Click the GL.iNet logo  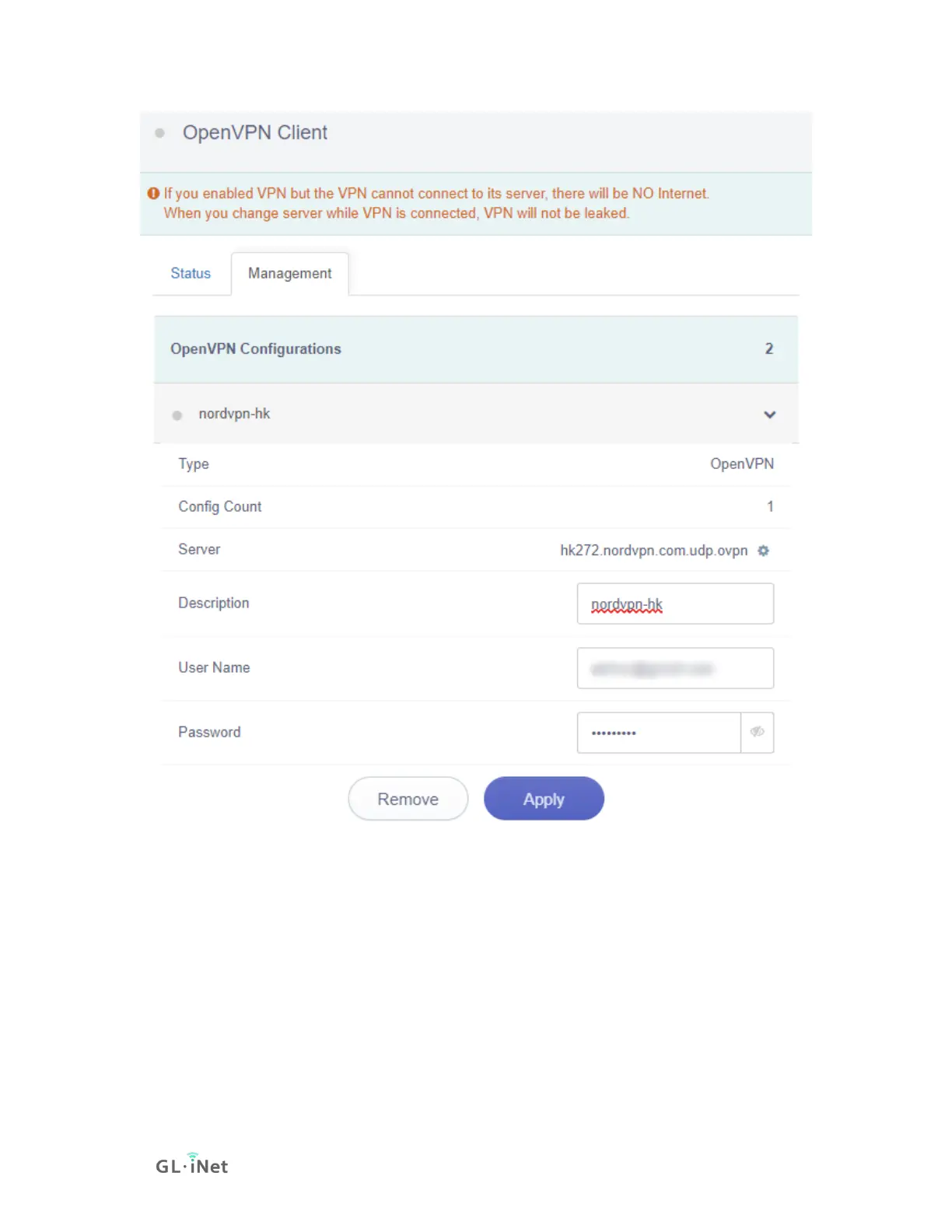pyautogui.click(x=191, y=1164)
